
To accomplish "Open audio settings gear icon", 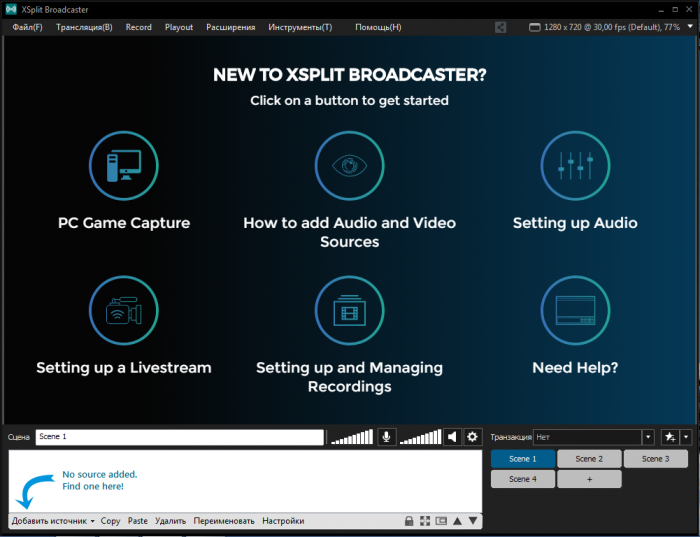I will pyautogui.click(x=473, y=437).
